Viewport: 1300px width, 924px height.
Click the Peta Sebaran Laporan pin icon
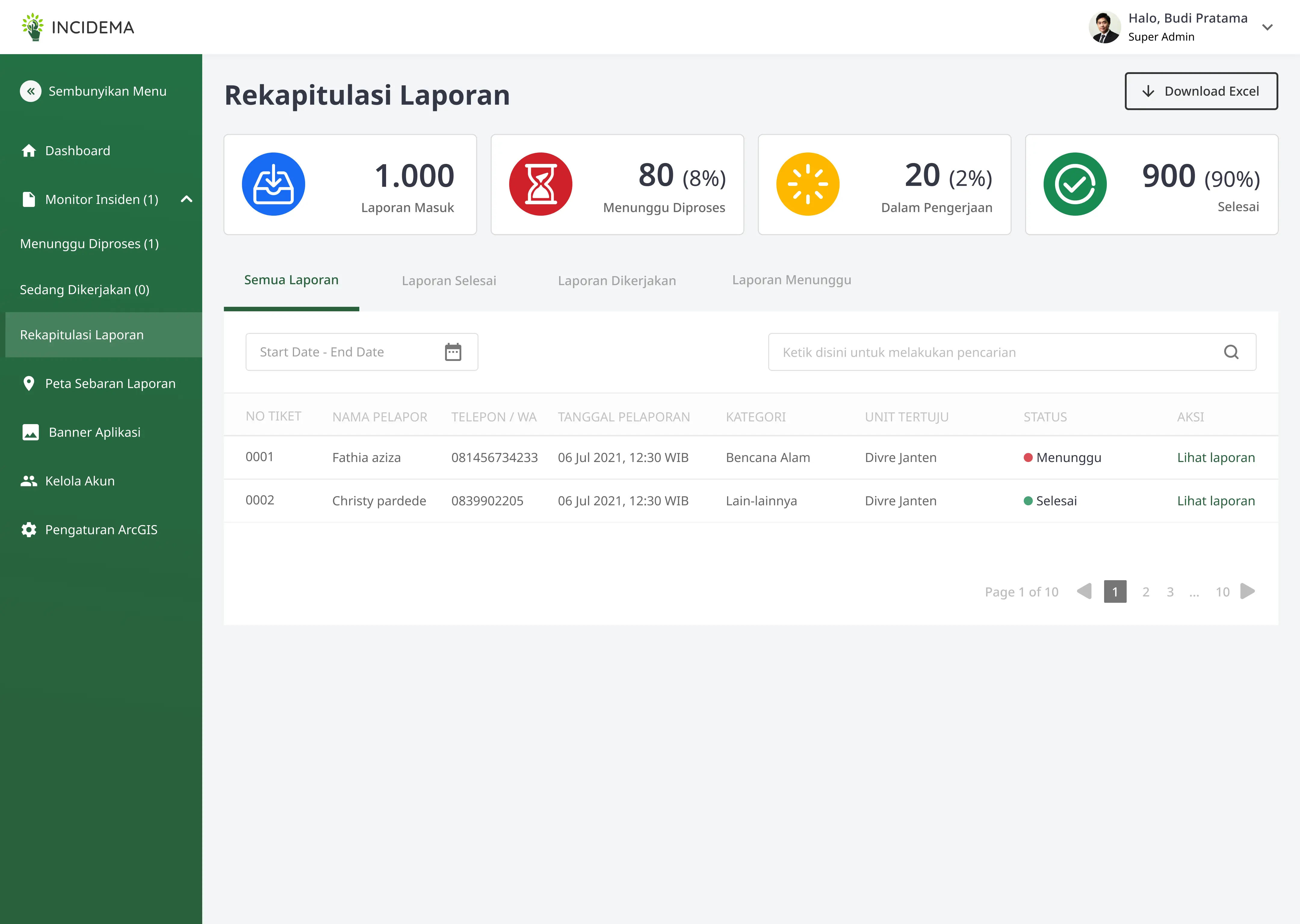[x=29, y=383]
